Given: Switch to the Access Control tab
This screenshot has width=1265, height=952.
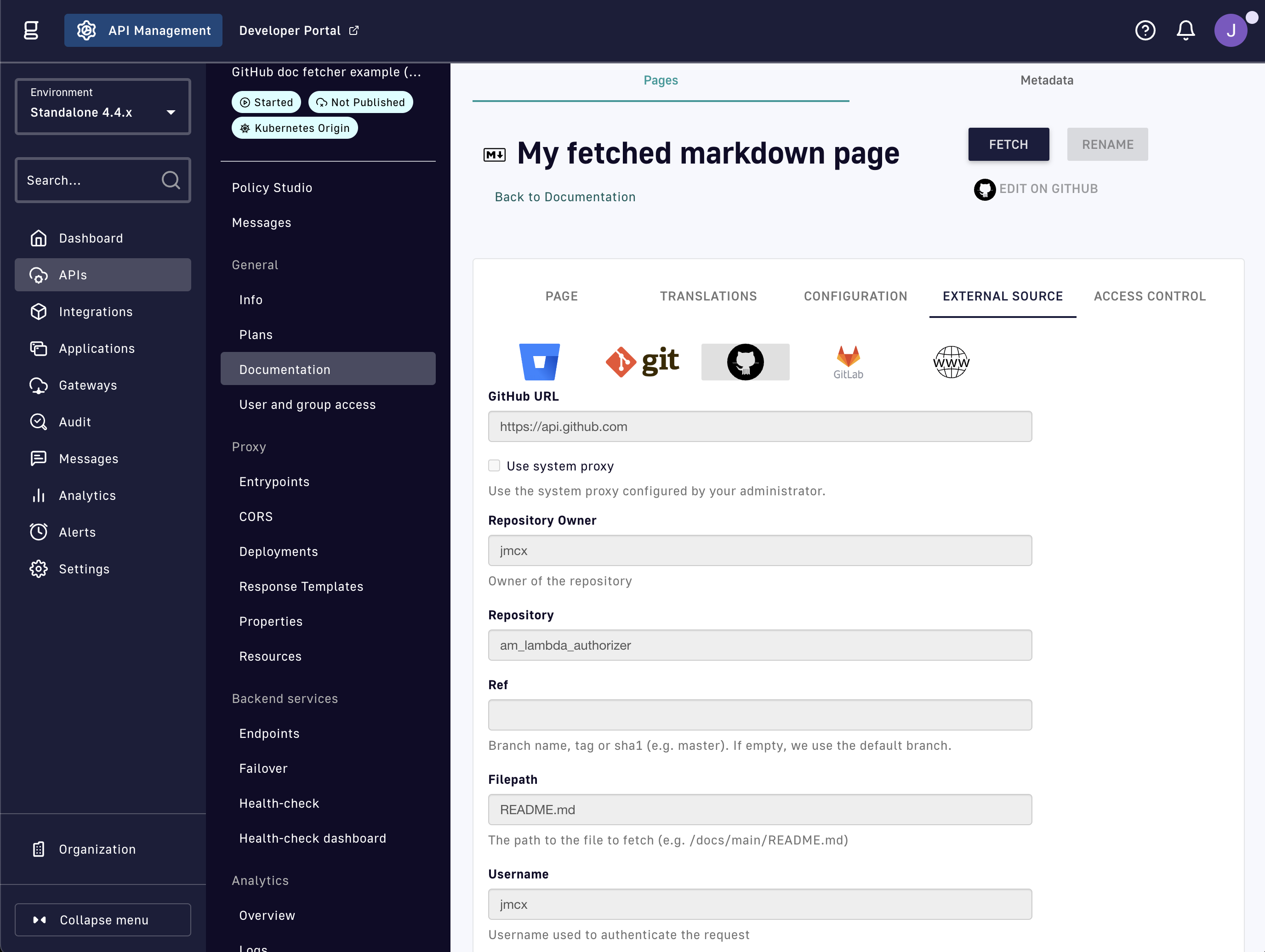Looking at the screenshot, I should (1150, 296).
